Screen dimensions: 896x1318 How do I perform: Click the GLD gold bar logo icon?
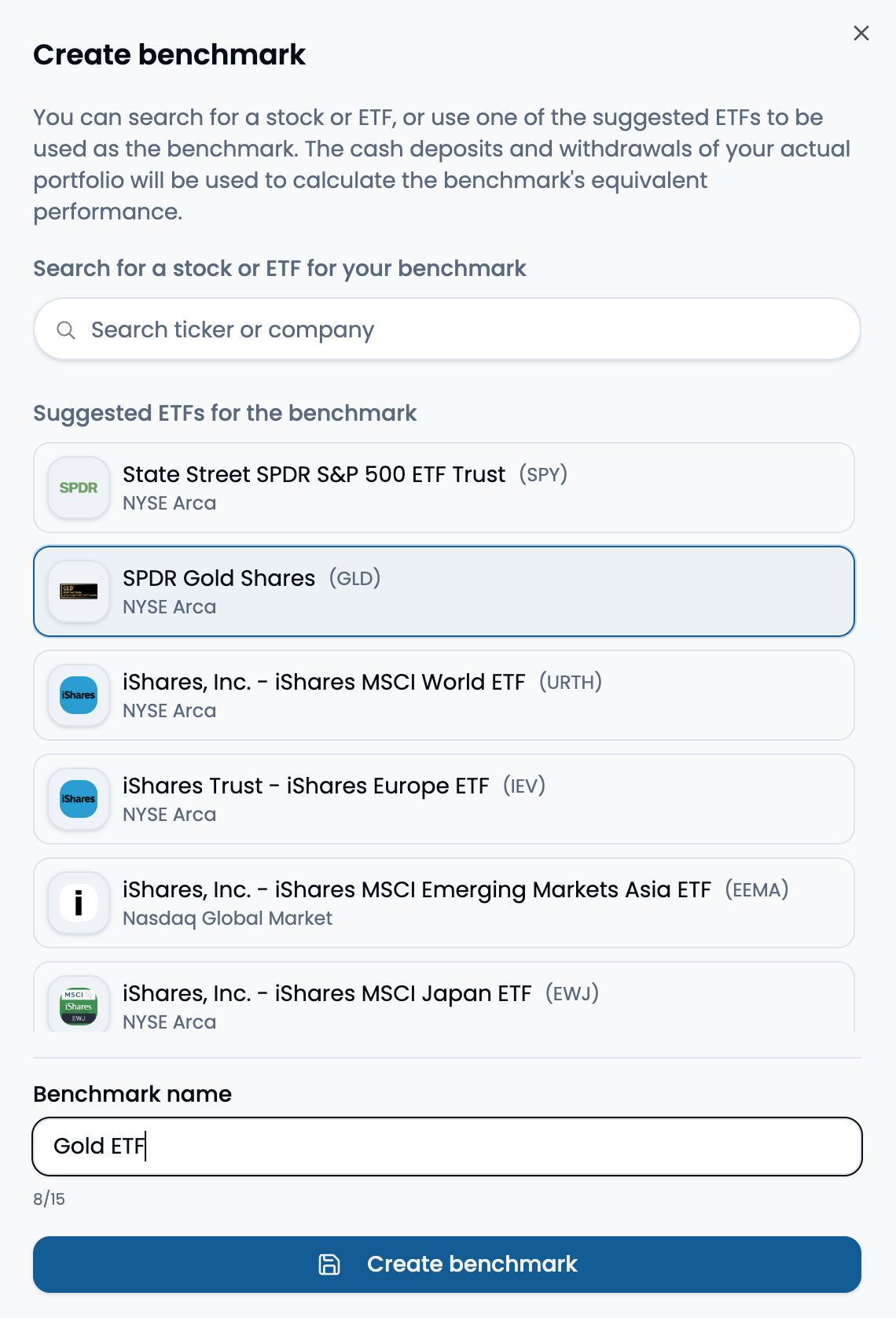[x=79, y=591]
